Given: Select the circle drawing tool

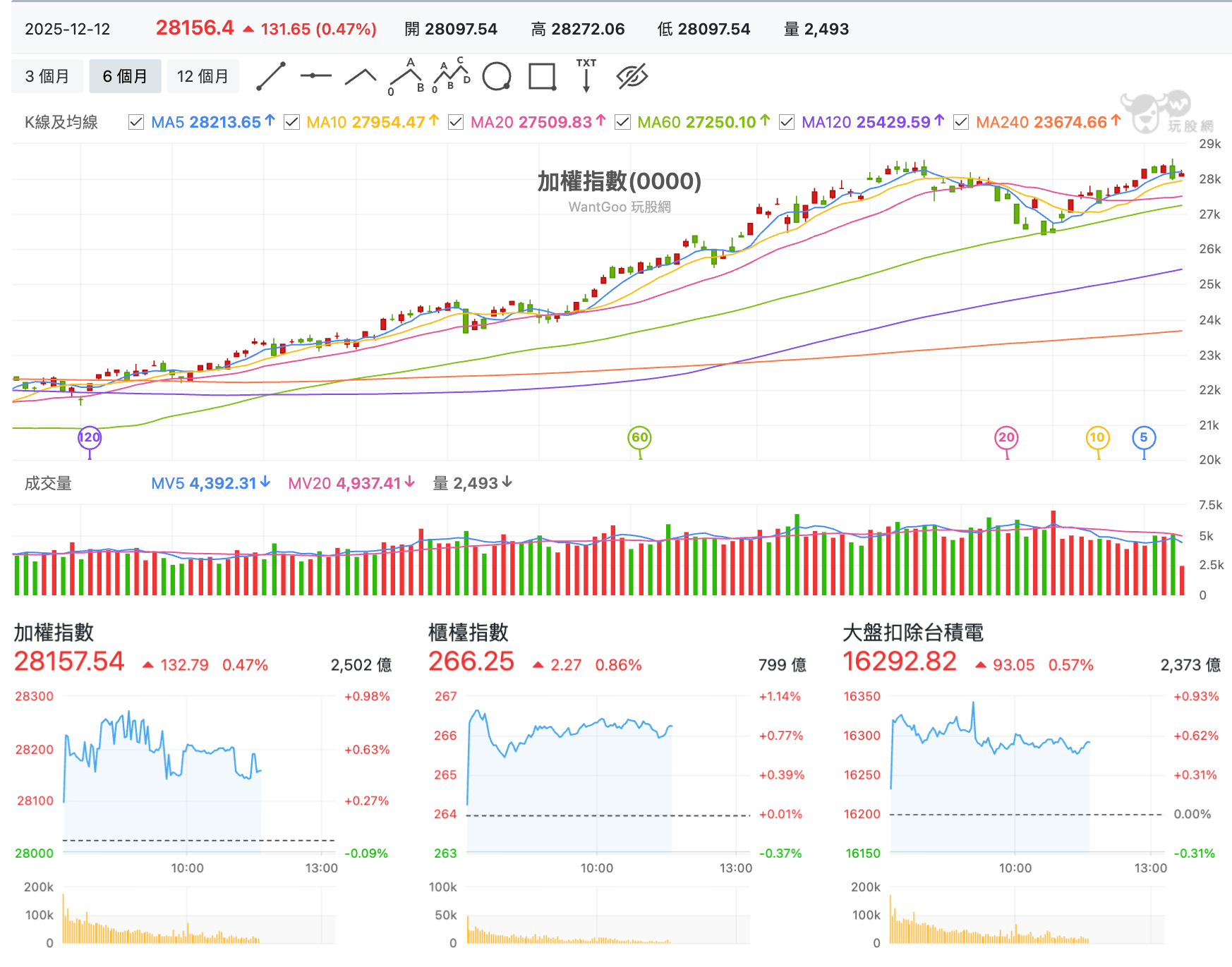Looking at the screenshot, I should [x=497, y=76].
